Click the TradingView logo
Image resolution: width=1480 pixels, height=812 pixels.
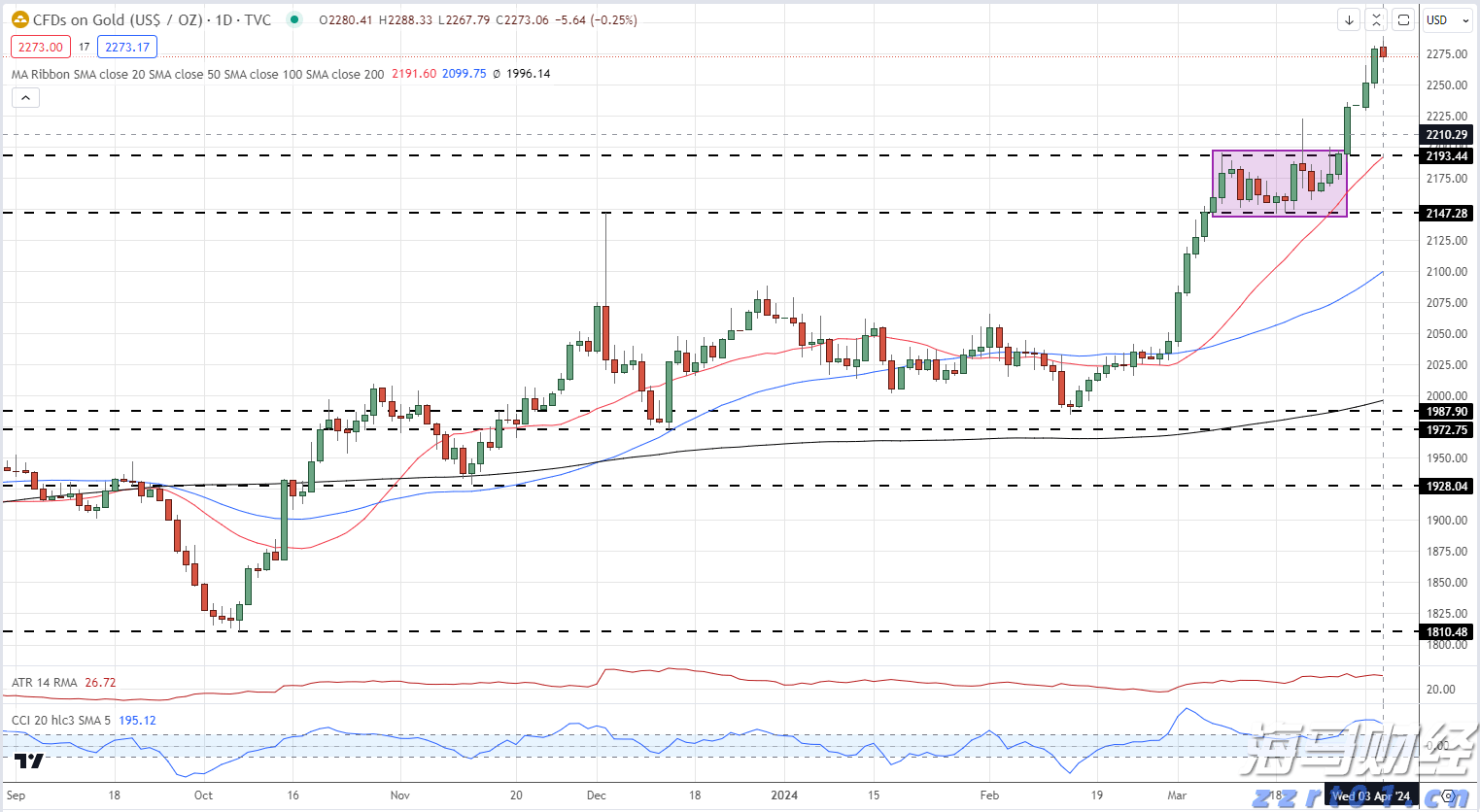tap(29, 761)
